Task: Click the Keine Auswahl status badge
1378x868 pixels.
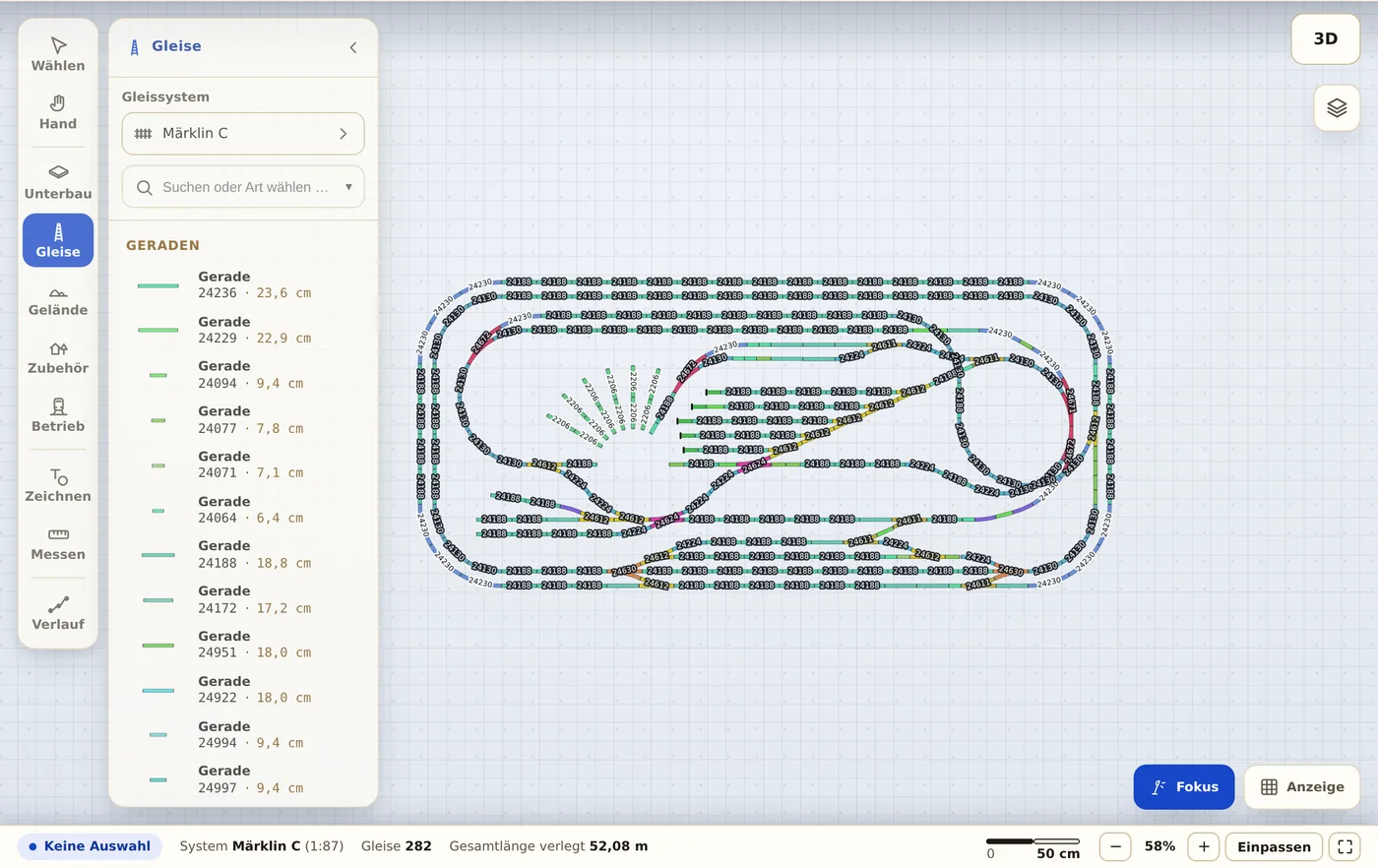Action: [90, 846]
